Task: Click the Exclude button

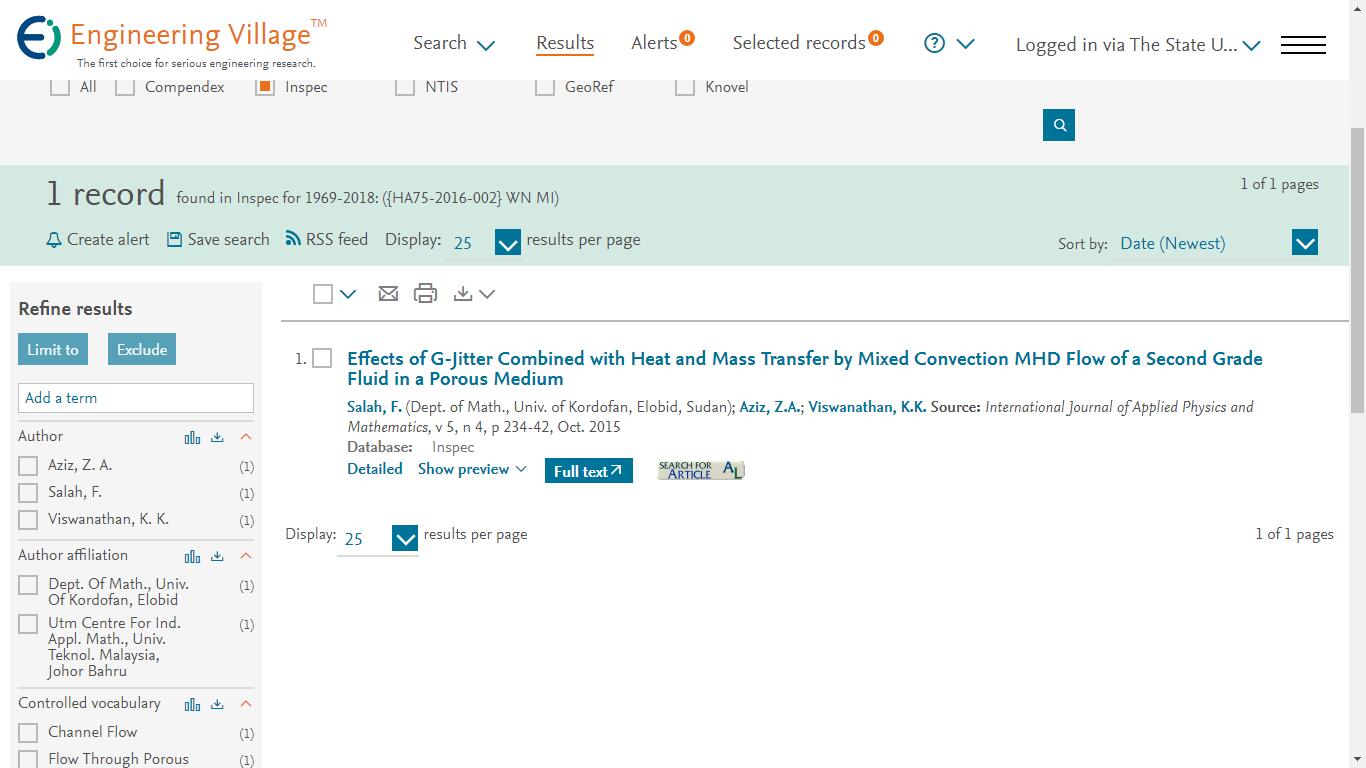Action: (x=142, y=349)
